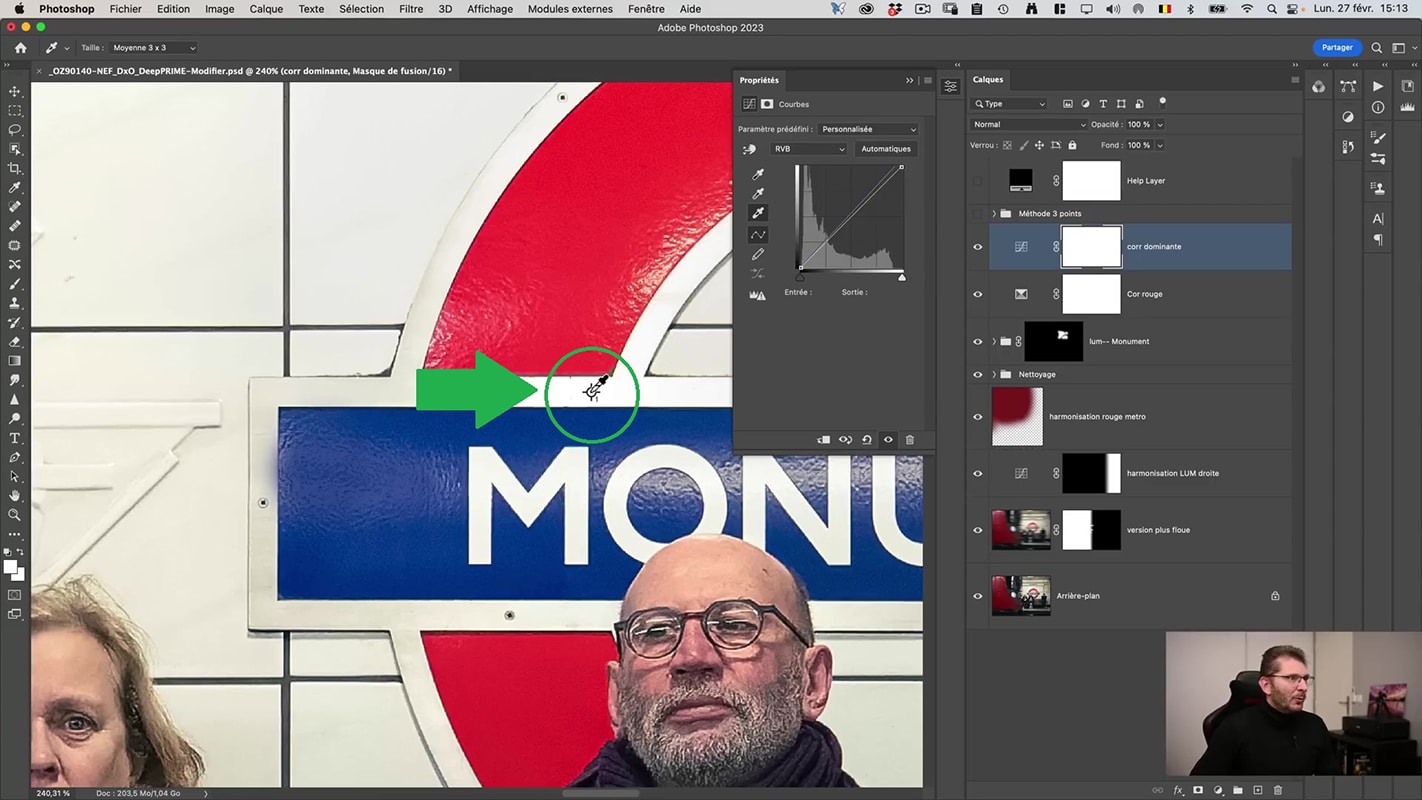Delete the layer using Layers trash icon

[1278, 790]
